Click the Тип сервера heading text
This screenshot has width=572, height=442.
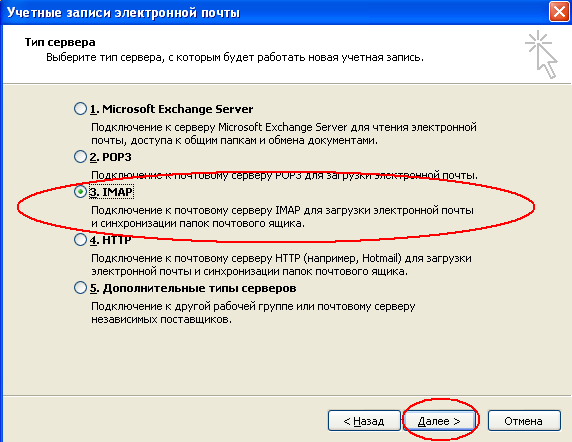click(60, 42)
